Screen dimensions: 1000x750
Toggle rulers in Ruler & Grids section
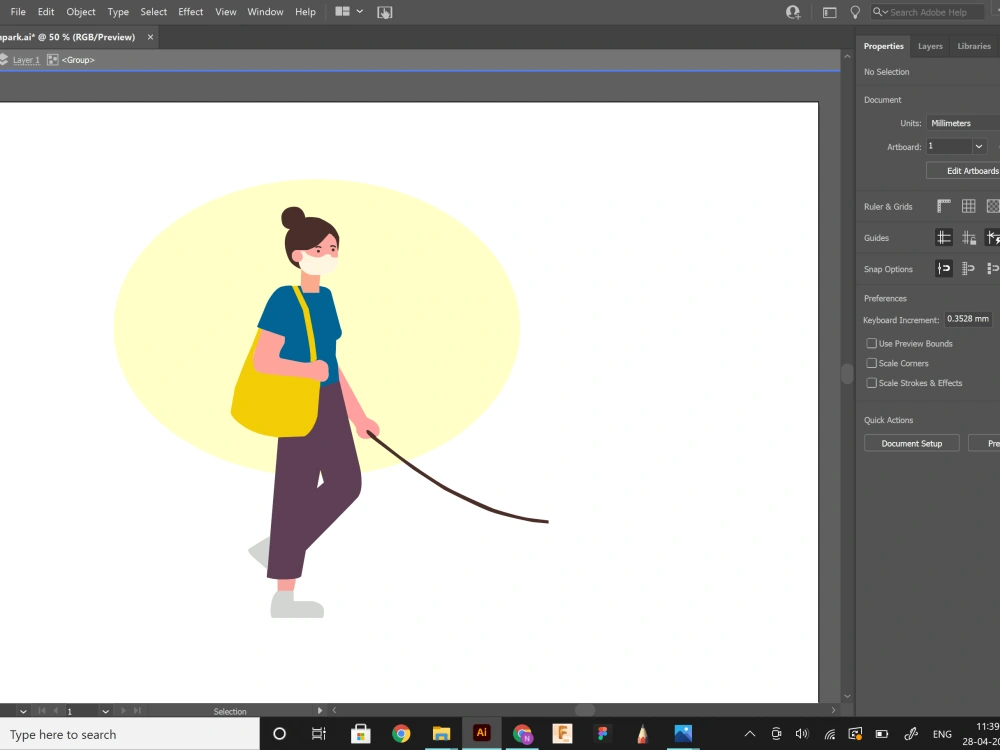[944, 206]
